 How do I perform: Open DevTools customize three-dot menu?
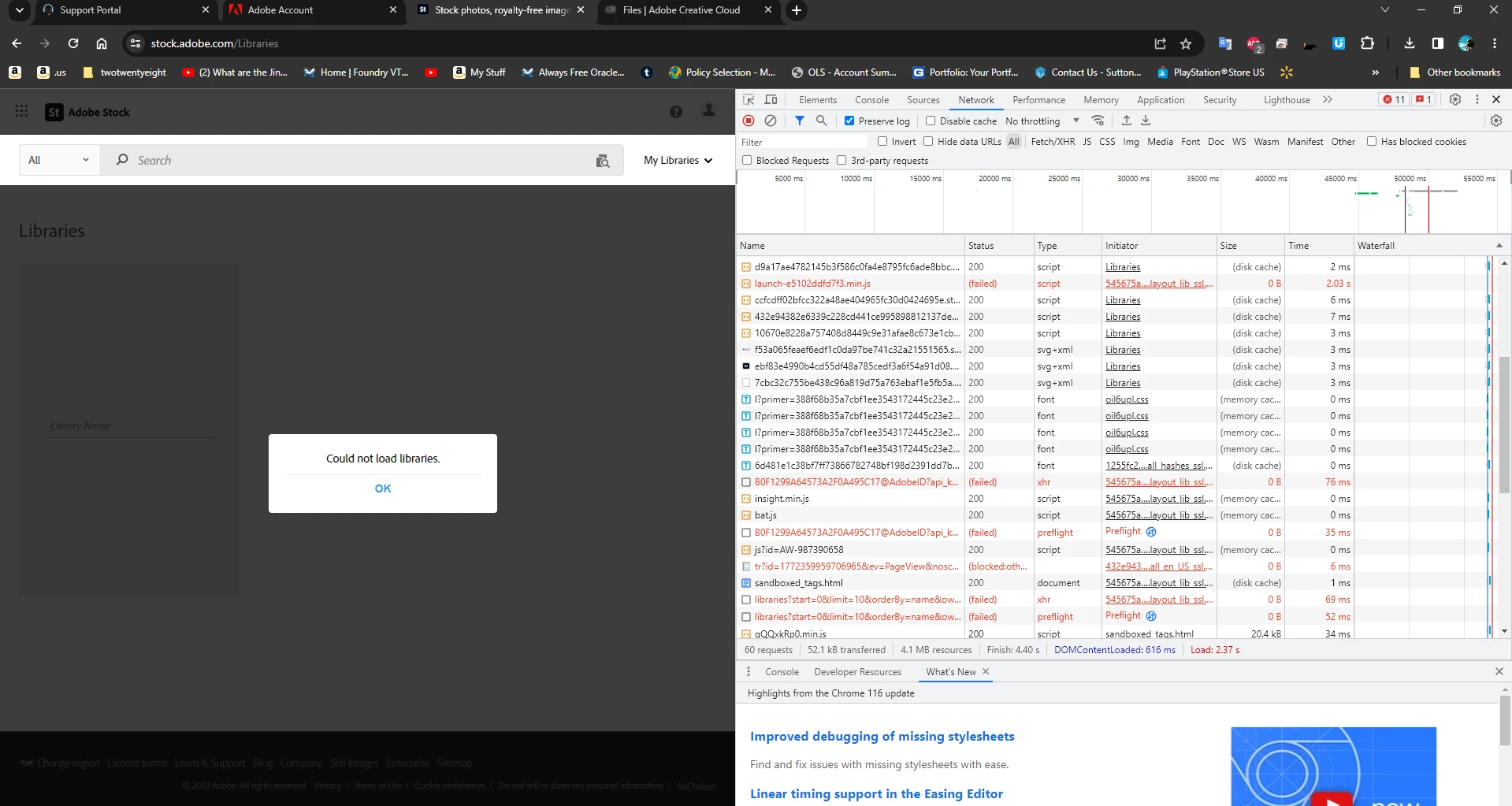tap(1477, 99)
